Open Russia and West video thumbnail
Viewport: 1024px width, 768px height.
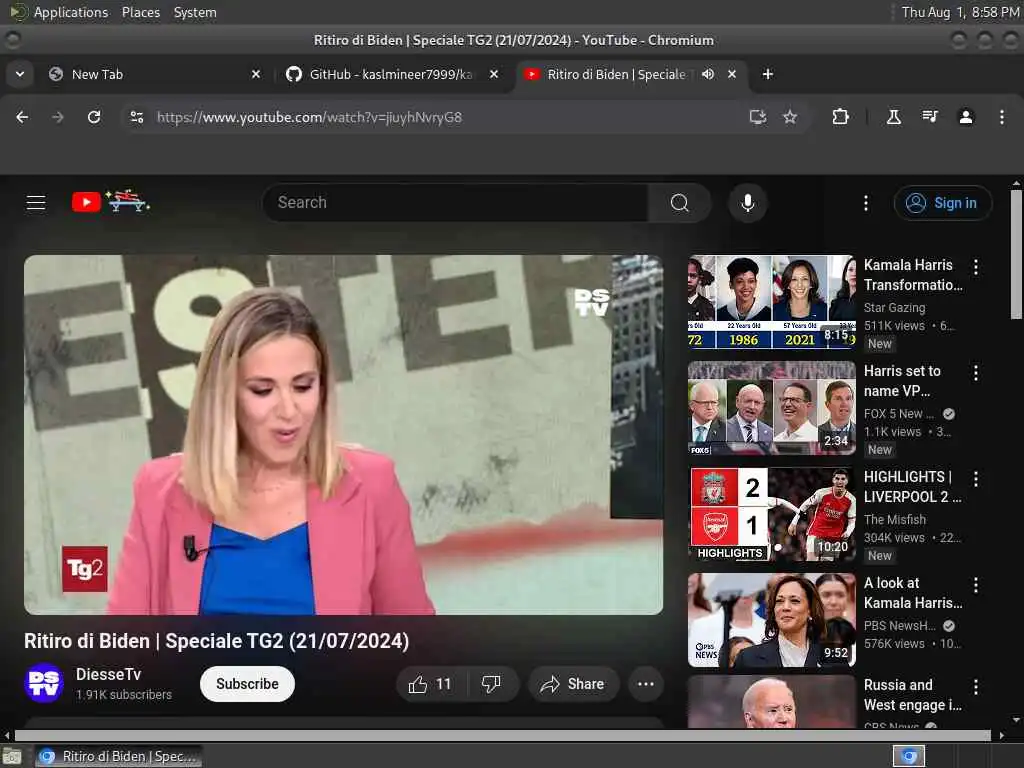[x=771, y=703]
